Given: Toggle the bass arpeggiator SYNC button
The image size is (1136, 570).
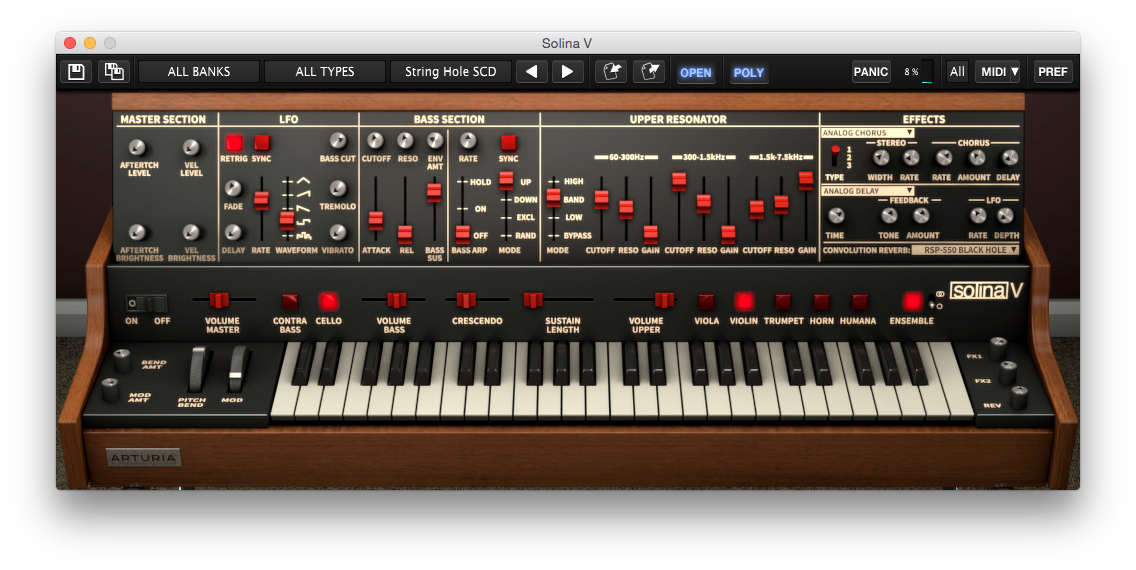Looking at the screenshot, I should point(509,142).
